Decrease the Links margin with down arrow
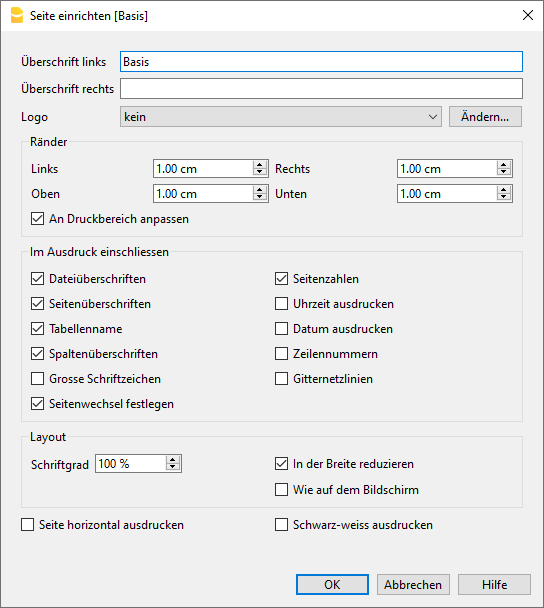The height and width of the screenshot is (608, 544). (x=259, y=173)
